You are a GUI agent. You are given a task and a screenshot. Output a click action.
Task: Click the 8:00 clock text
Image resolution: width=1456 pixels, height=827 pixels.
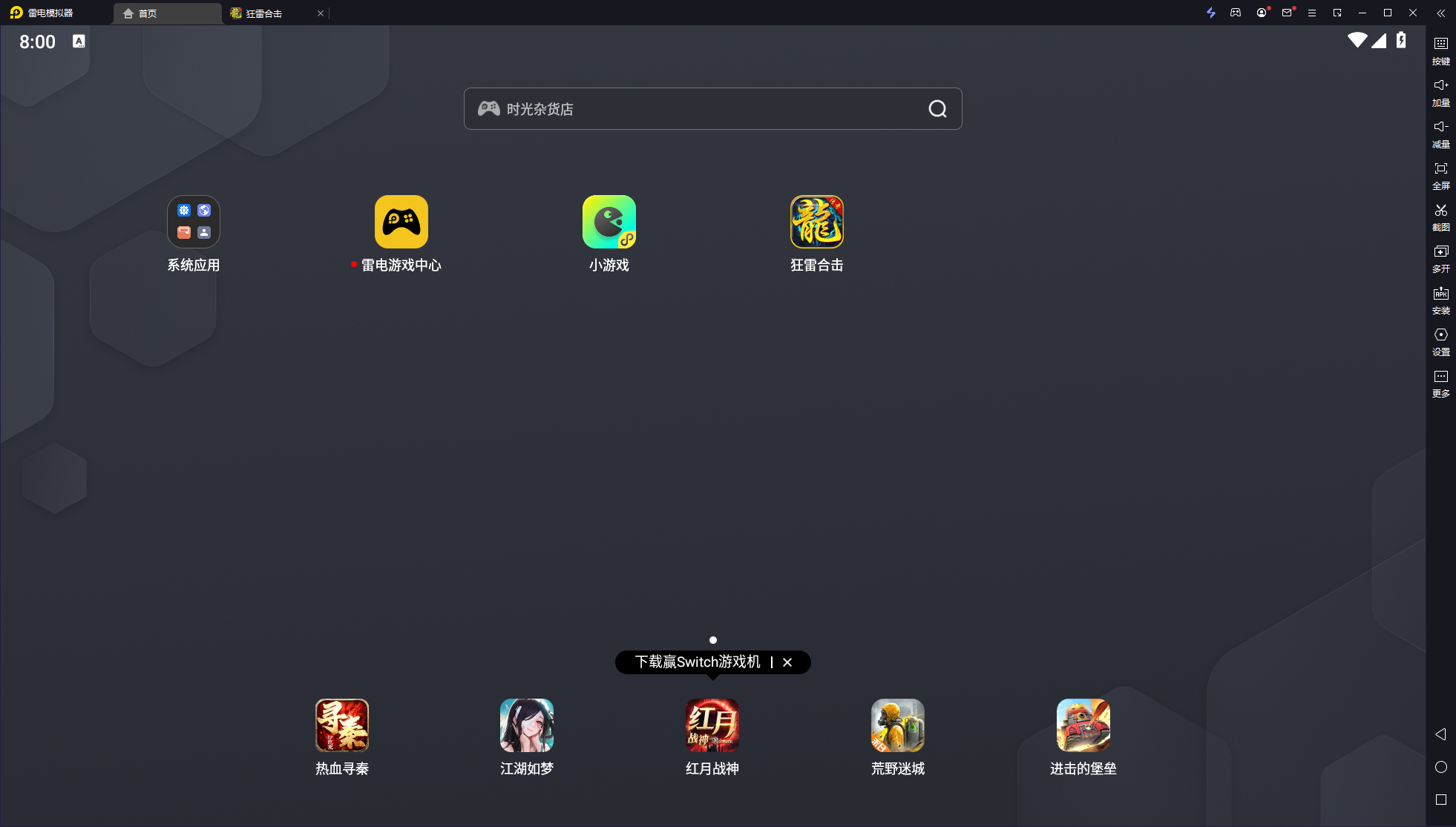pos(37,42)
